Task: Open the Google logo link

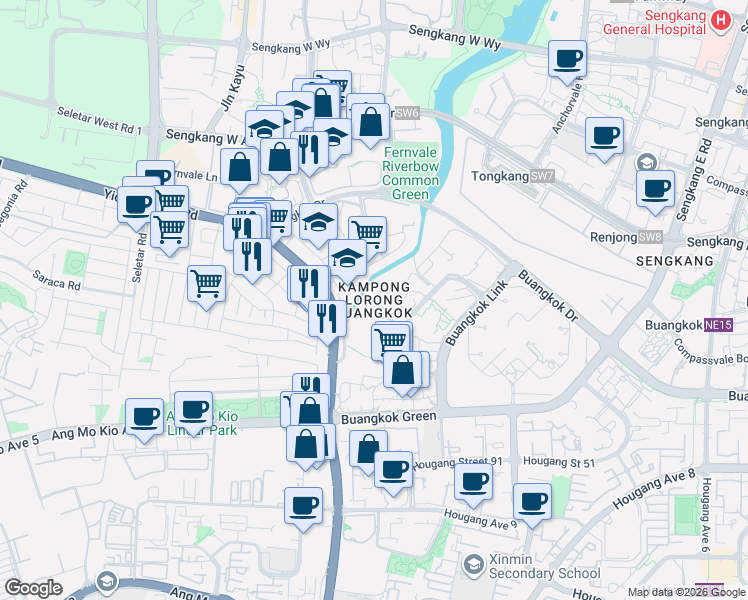Action: click(33, 588)
